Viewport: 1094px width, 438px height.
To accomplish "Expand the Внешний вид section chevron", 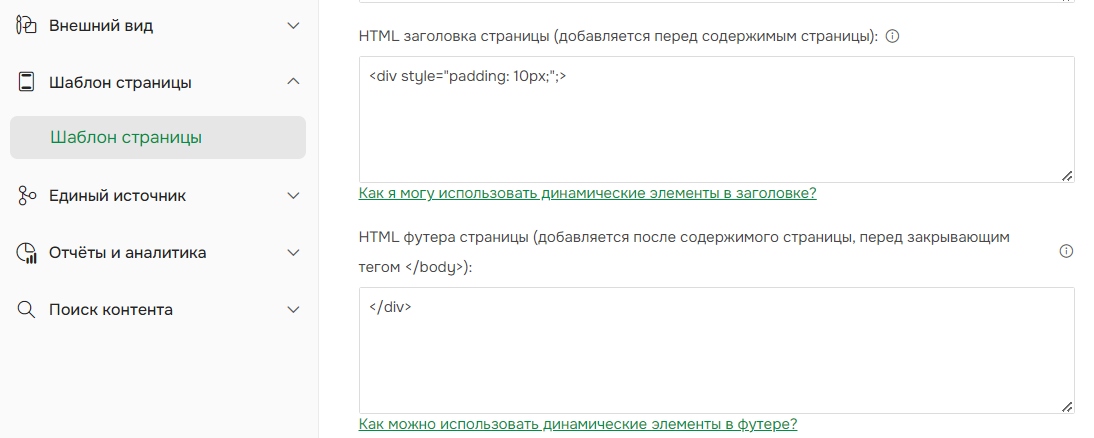I will (293, 26).
